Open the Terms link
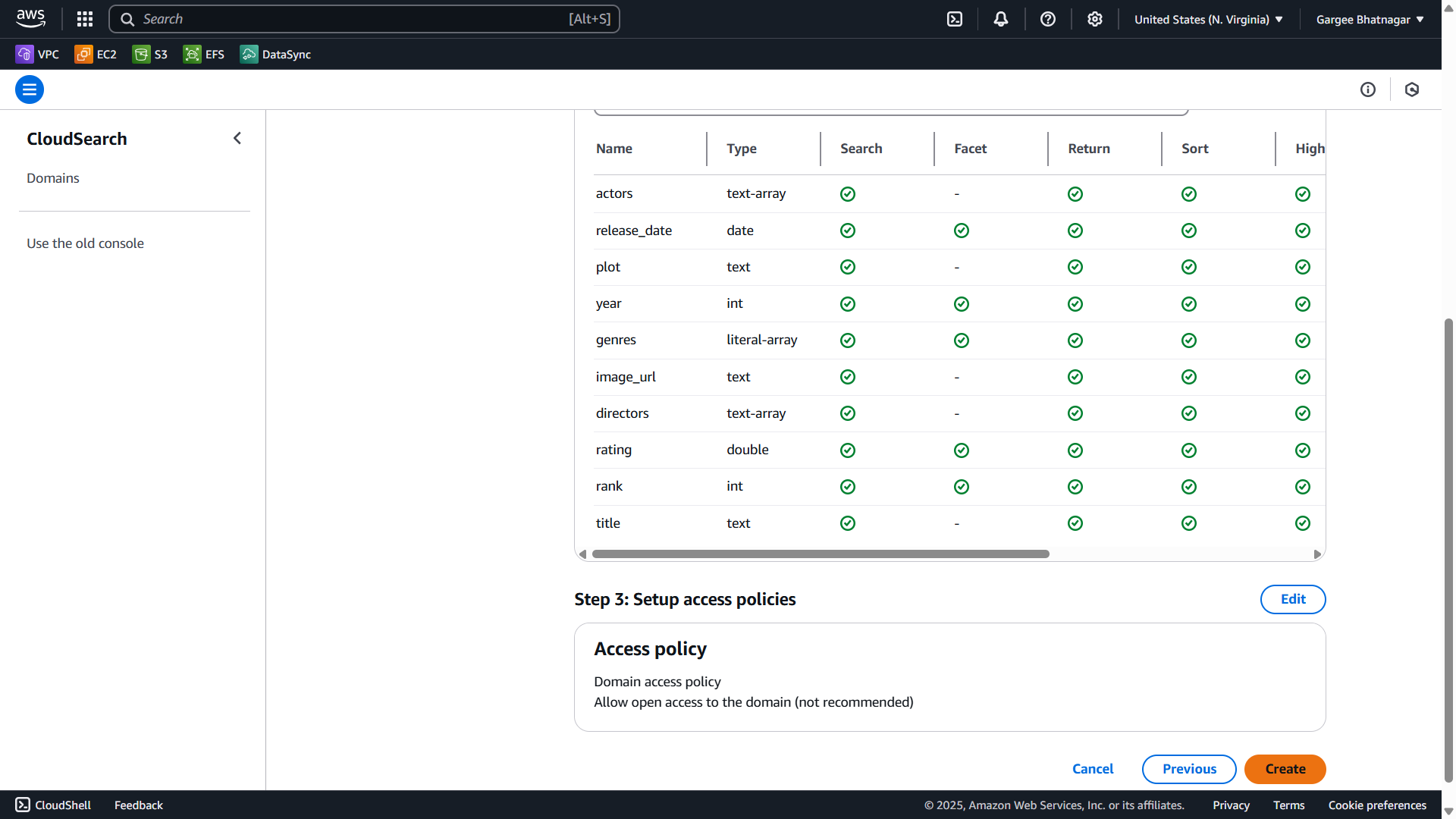This screenshot has height=819, width=1456. [x=1289, y=805]
